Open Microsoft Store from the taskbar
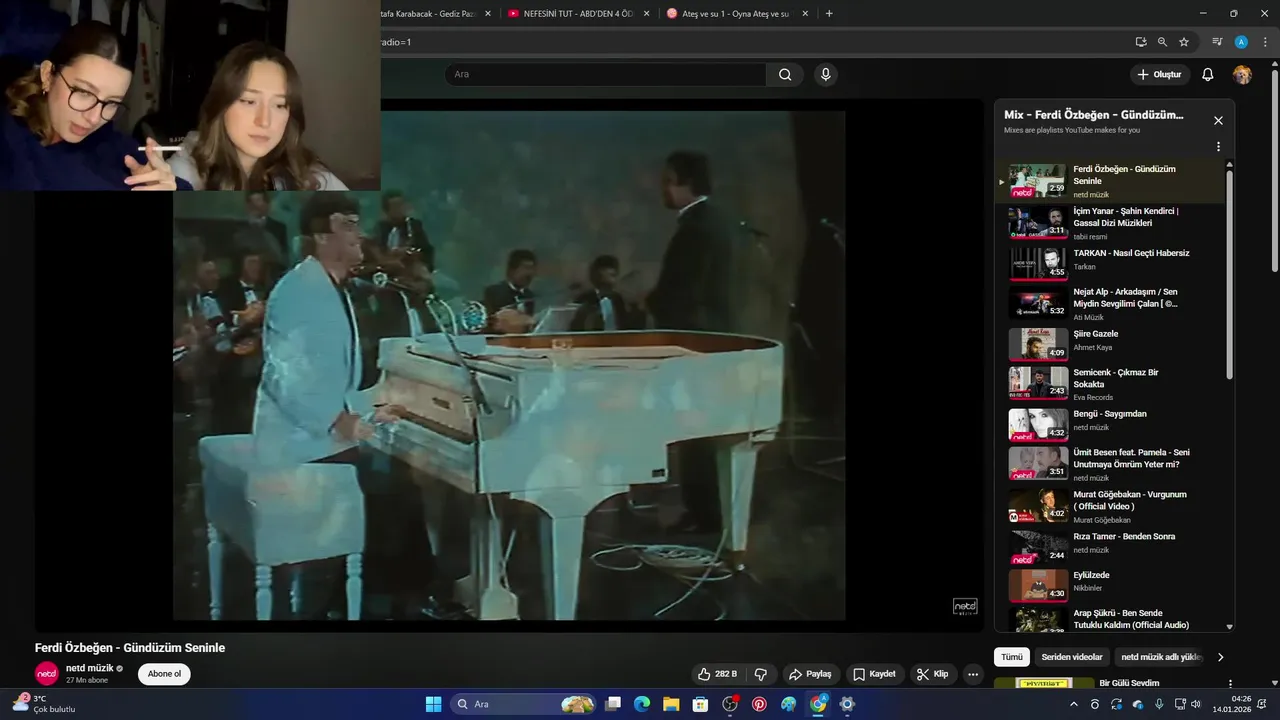The width and height of the screenshot is (1280, 720). (x=700, y=704)
